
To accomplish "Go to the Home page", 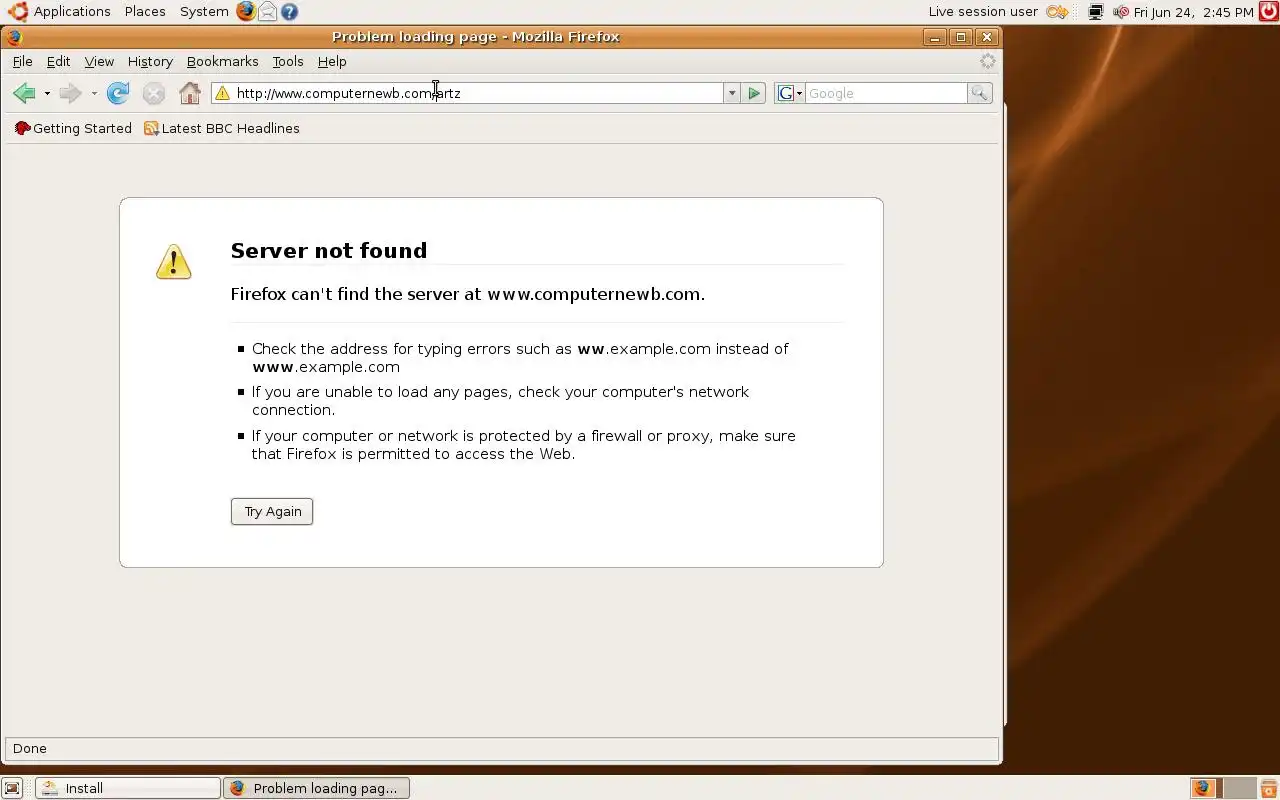I will tap(190, 93).
